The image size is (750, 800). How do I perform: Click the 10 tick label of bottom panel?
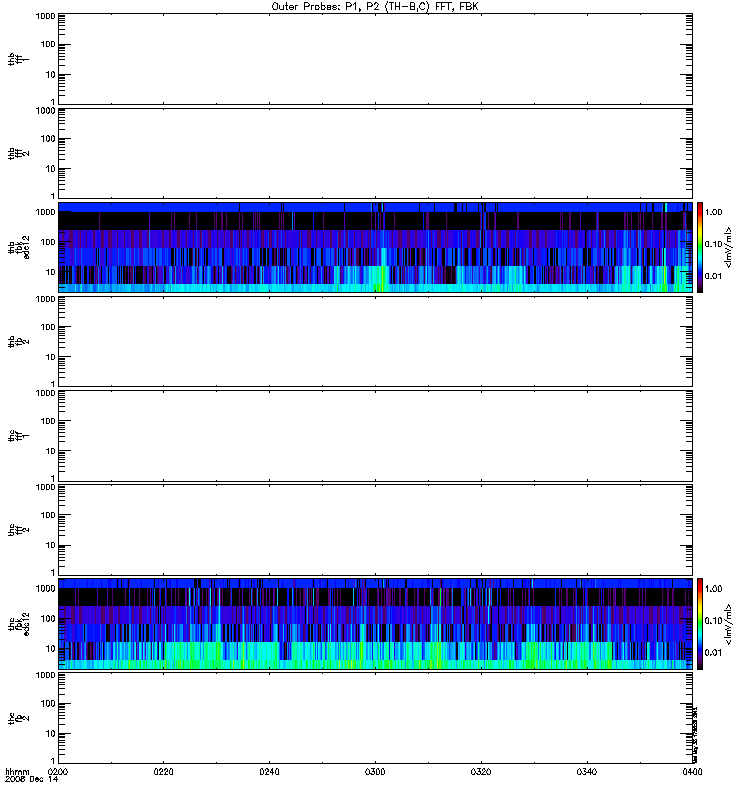coord(50,734)
